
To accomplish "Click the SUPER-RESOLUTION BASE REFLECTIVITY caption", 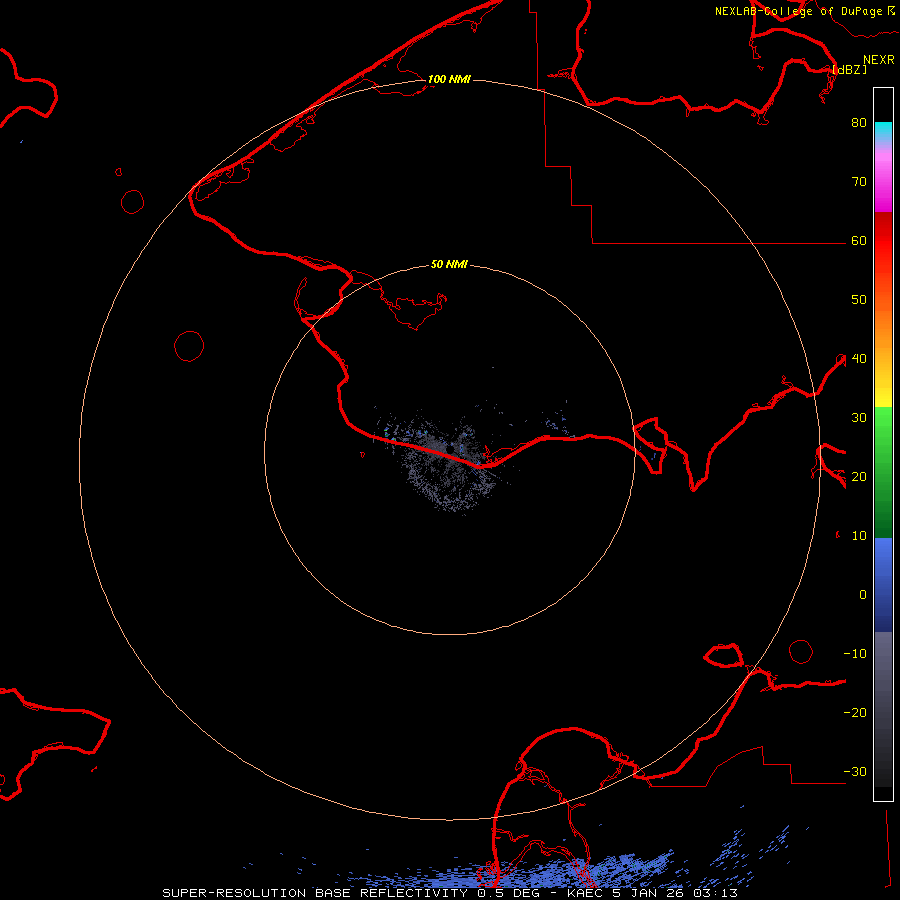I will click(315, 893).
